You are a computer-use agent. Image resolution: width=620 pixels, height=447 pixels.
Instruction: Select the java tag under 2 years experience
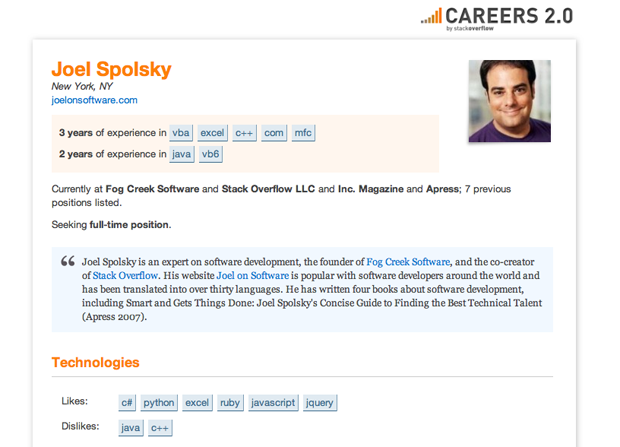[182, 155]
